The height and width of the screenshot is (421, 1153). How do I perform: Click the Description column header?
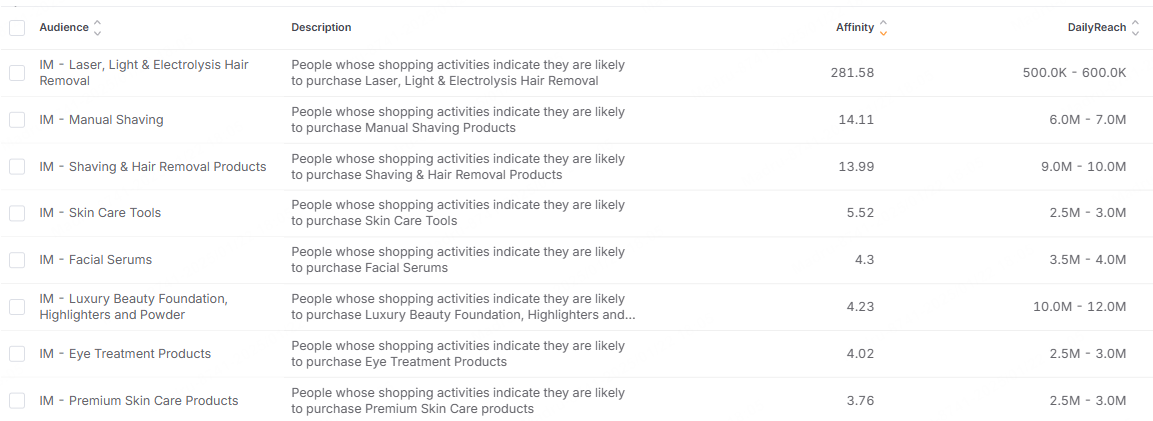(x=321, y=28)
